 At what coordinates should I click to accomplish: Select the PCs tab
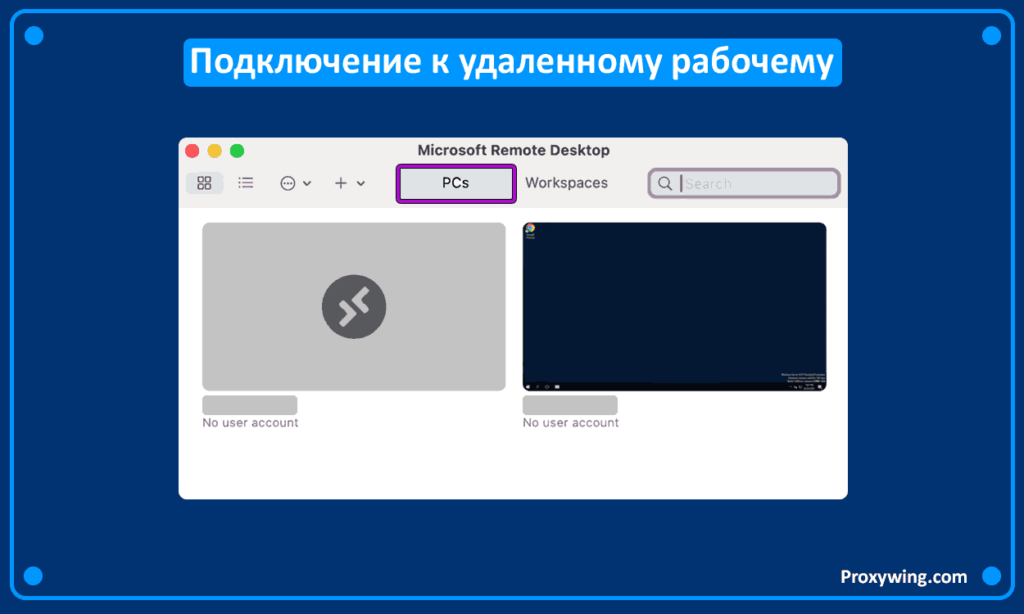click(456, 184)
